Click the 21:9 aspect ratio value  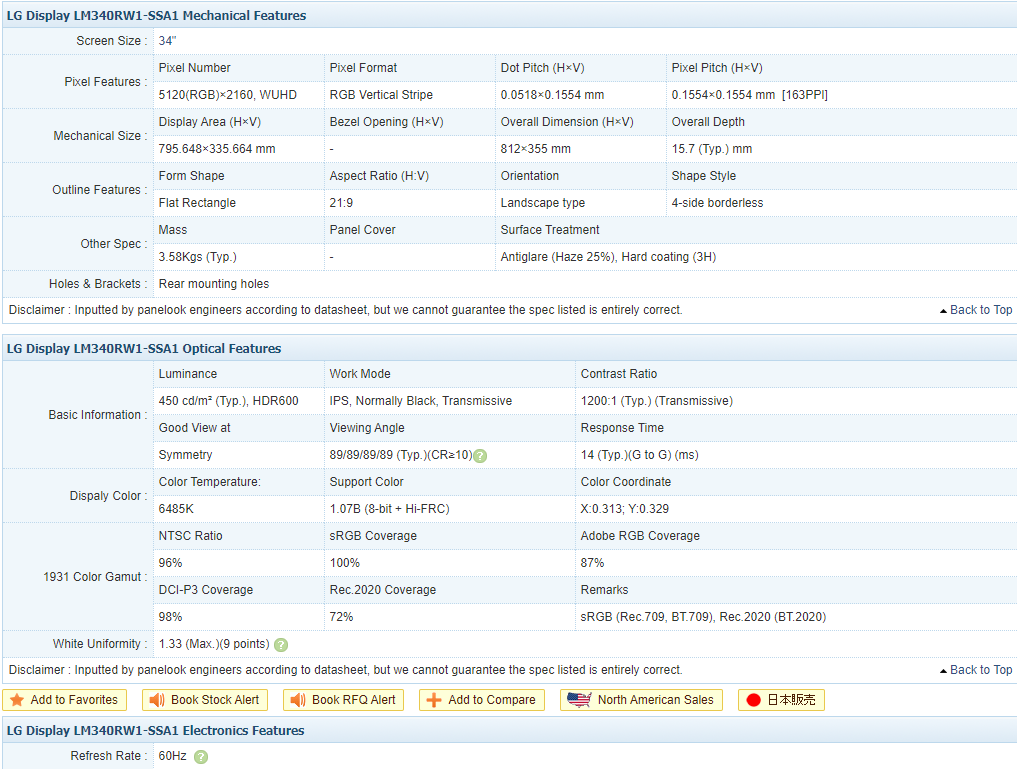tap(343, 203)
